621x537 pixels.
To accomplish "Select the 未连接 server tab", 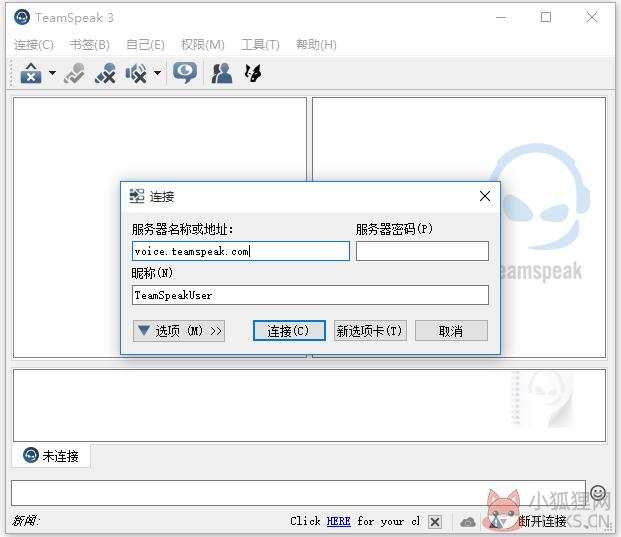I will tap(51, 456).
